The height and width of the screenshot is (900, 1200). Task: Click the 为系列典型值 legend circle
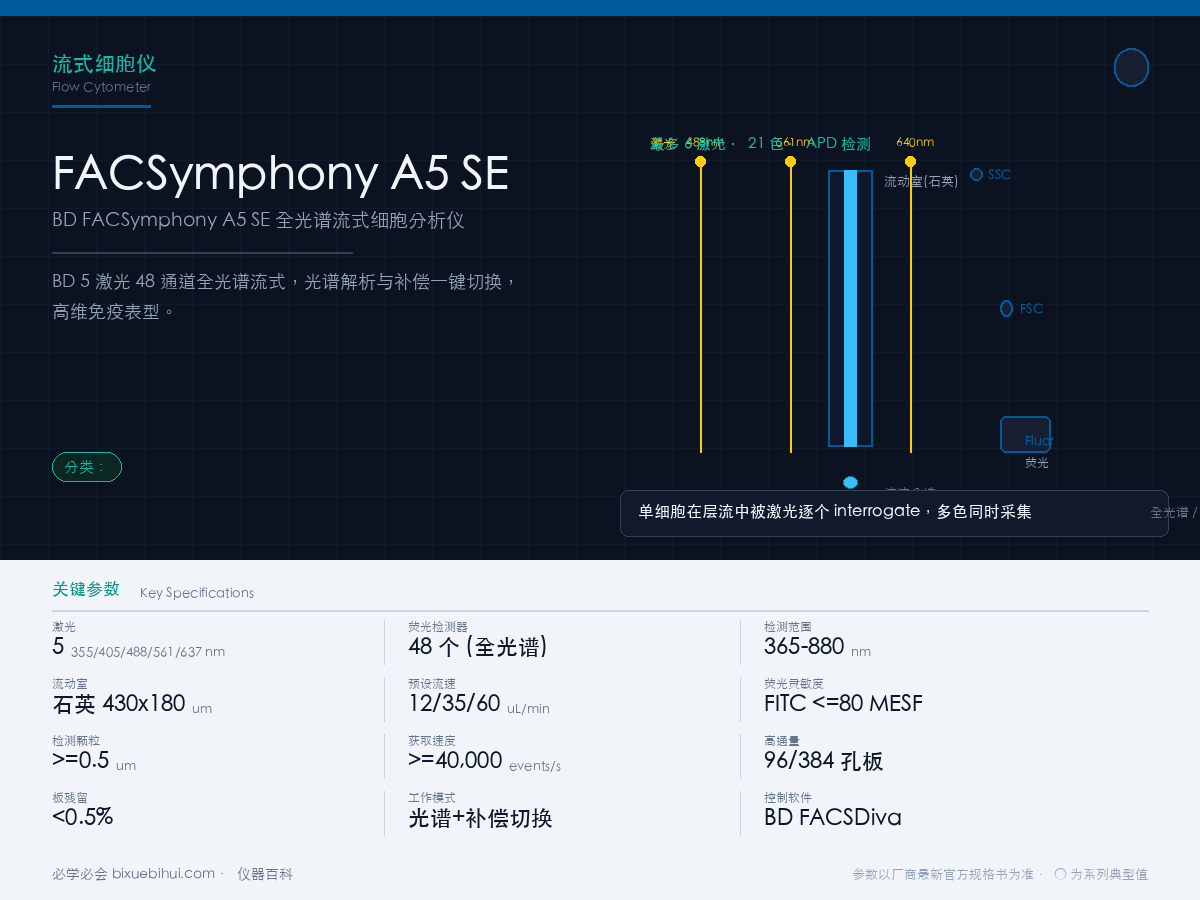point(1060,874)
